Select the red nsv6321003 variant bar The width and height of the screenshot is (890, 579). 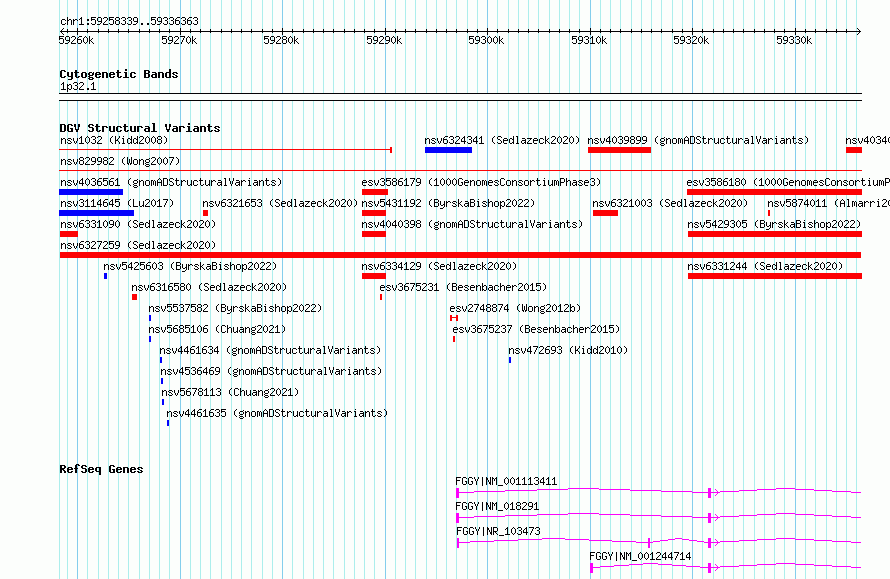(x=605, y=213)
